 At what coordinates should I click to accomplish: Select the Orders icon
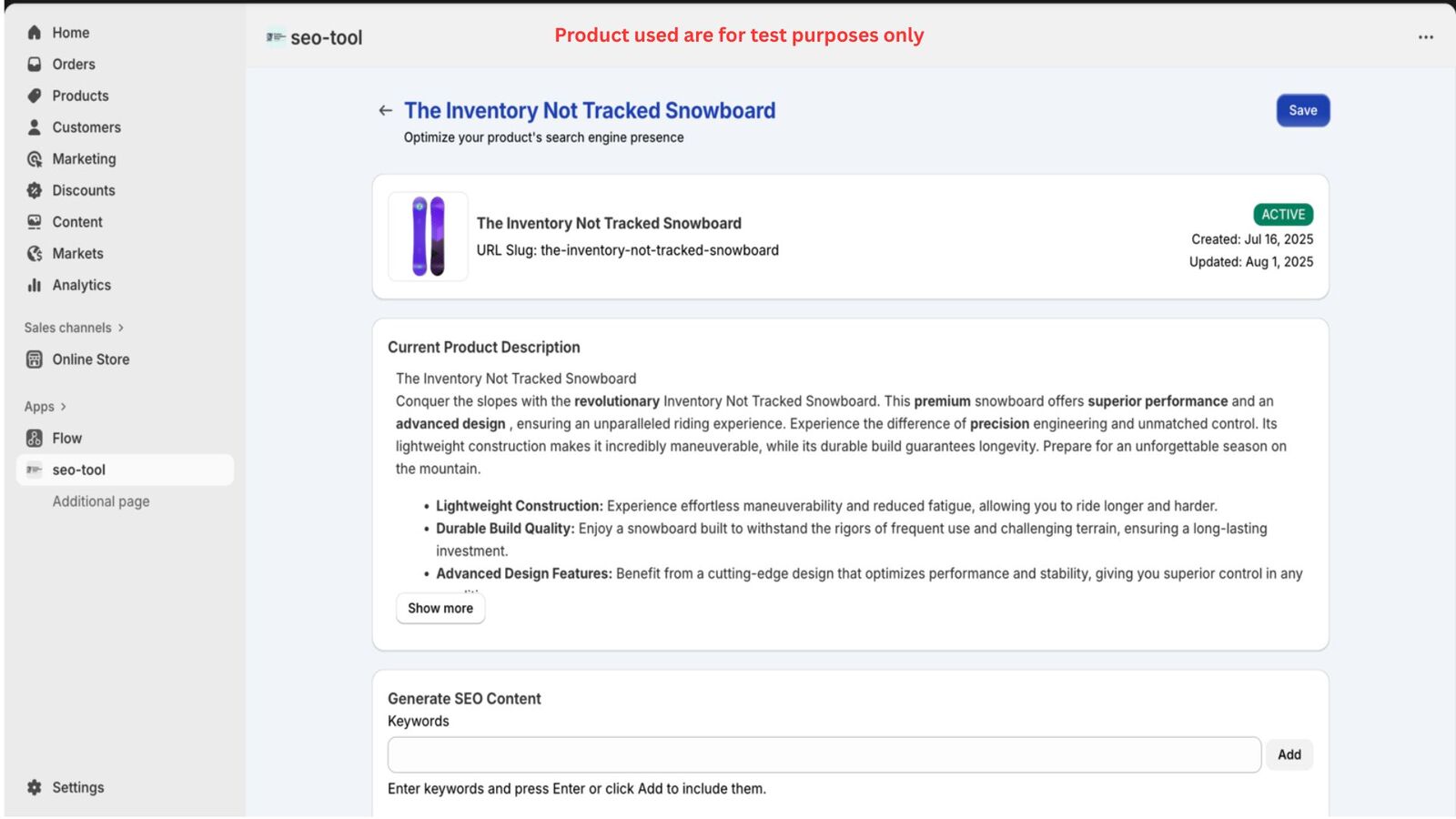pyautogui.click(x=34, y=64)
